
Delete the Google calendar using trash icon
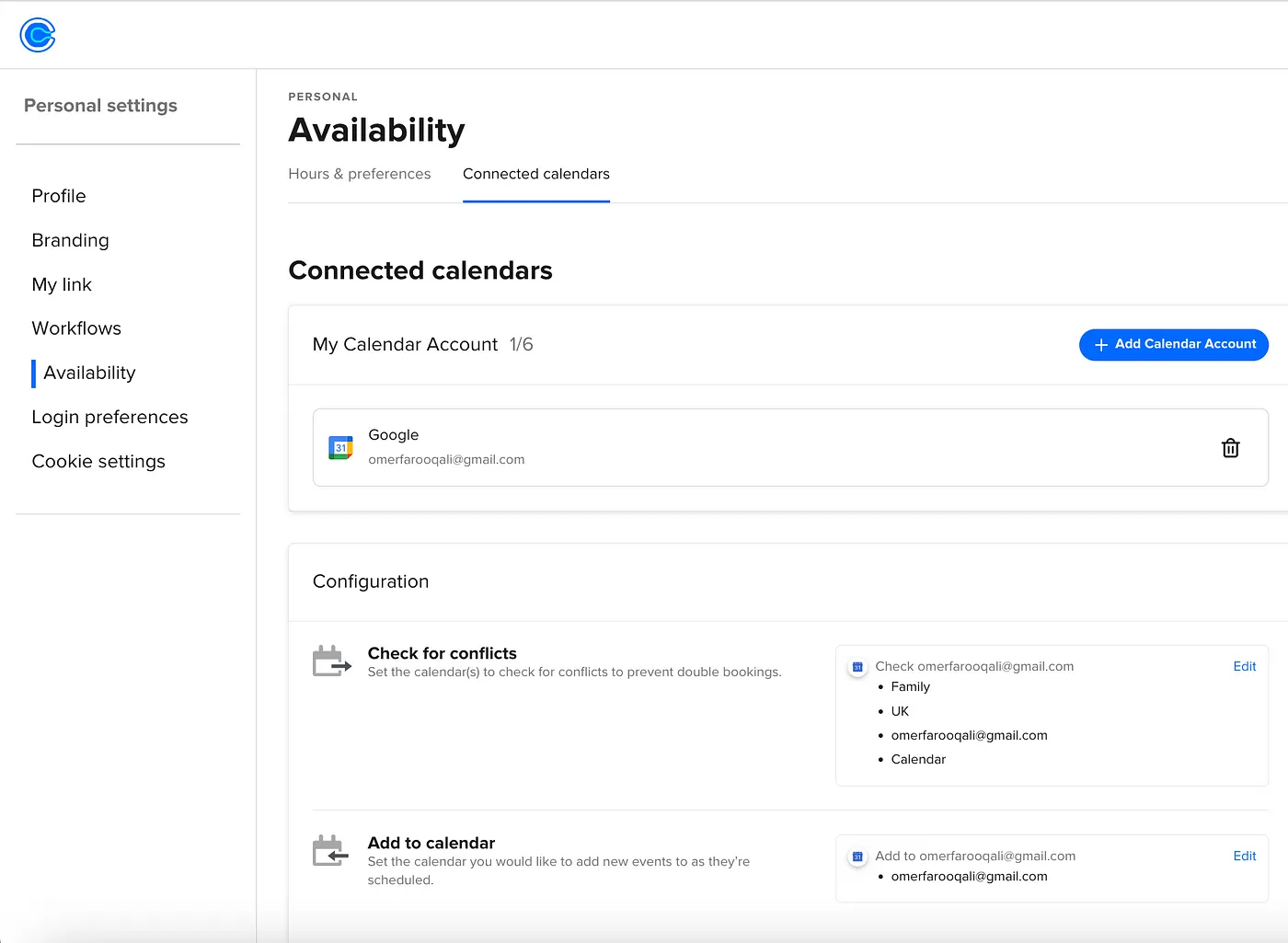click(x=1230, y=448)
